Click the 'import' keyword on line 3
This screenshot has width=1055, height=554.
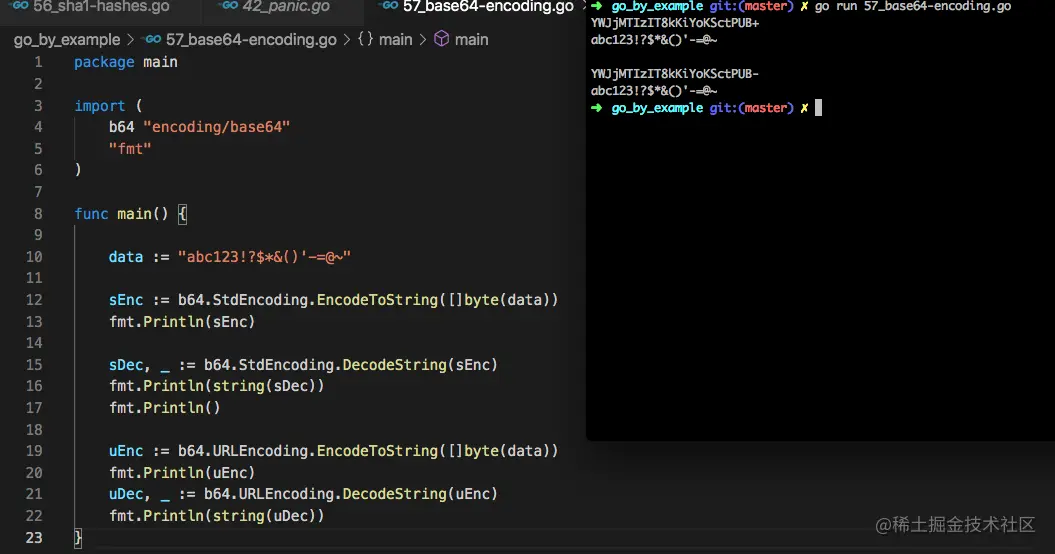click(x=100, y=106)
